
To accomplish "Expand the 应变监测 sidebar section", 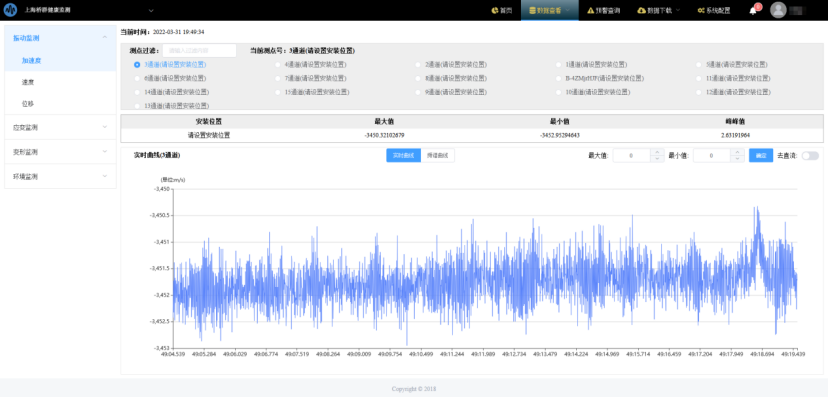I will [x=60, y=127].
